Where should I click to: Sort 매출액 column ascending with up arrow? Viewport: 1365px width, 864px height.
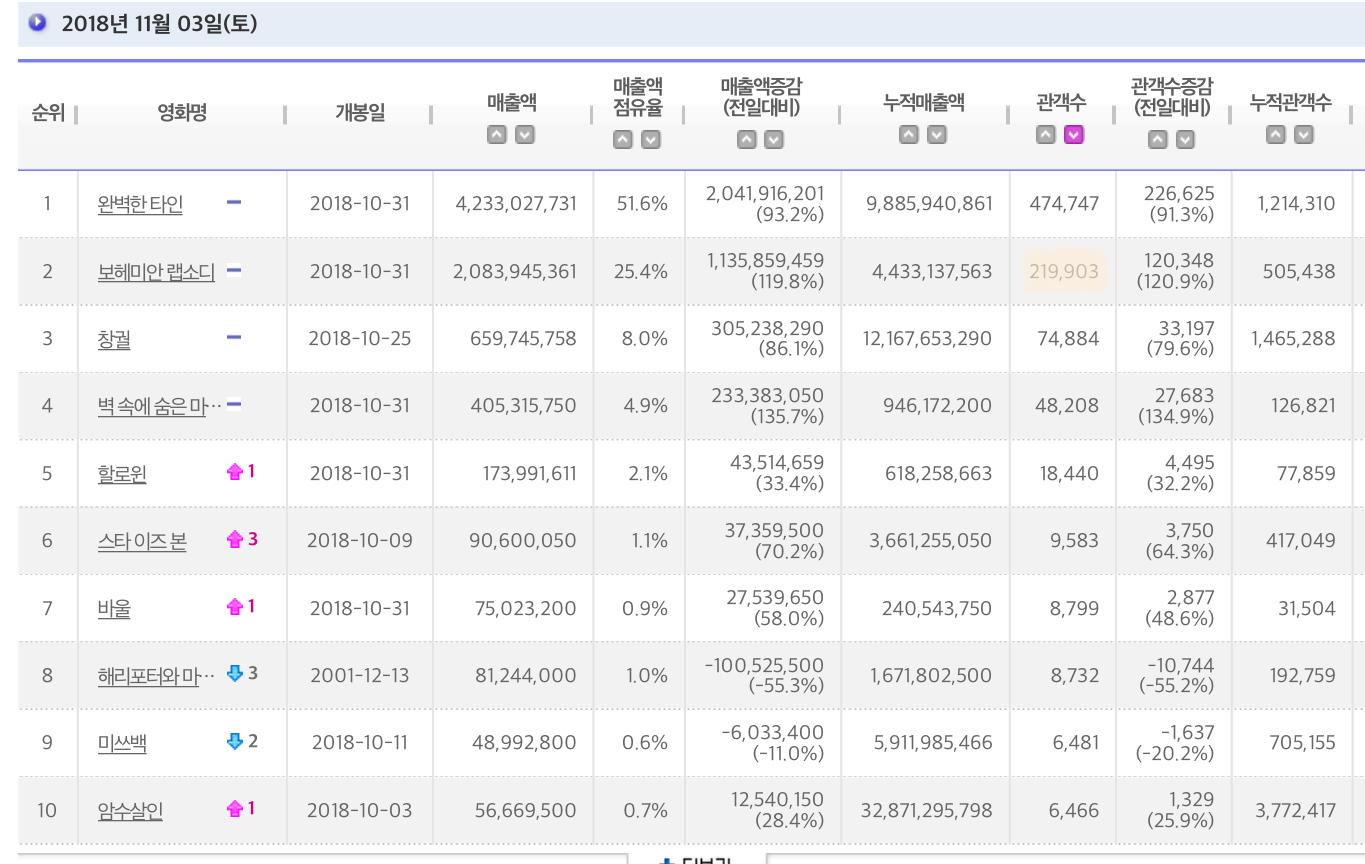tap(497, 135)
